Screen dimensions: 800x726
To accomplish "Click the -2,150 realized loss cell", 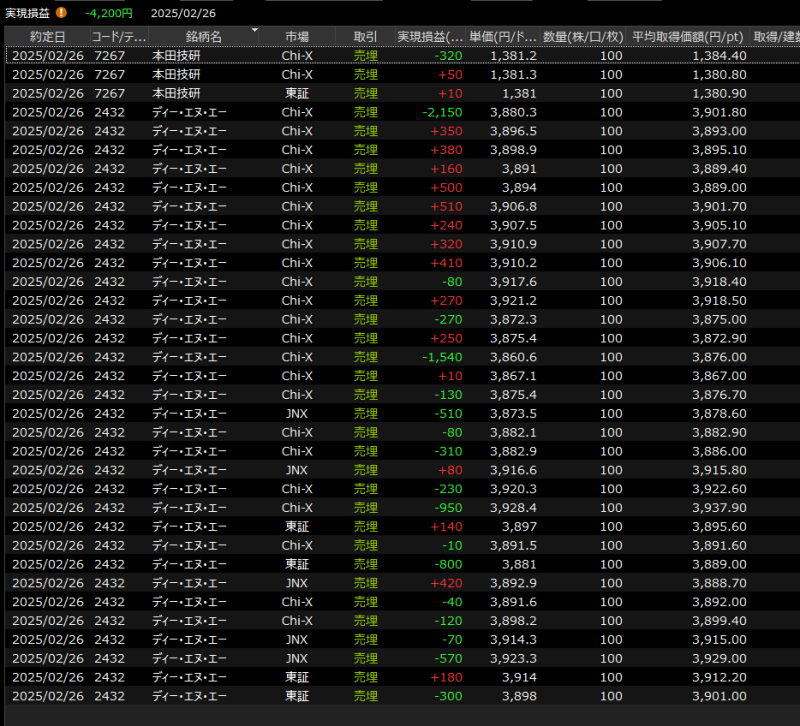I will [x=442, y=112].
